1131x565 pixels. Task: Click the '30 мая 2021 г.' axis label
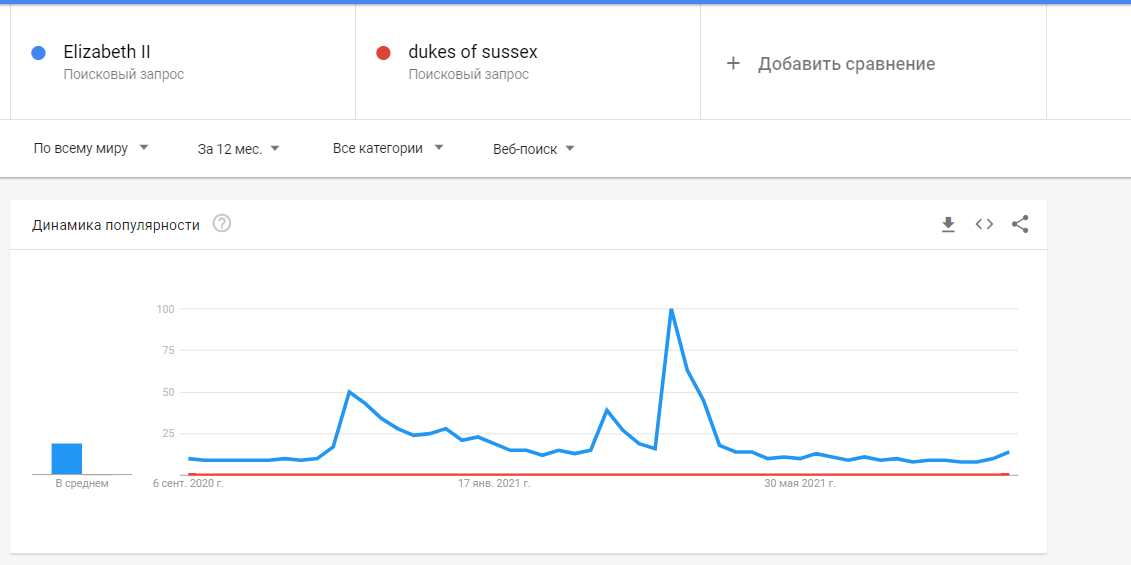tap(800, 483)
